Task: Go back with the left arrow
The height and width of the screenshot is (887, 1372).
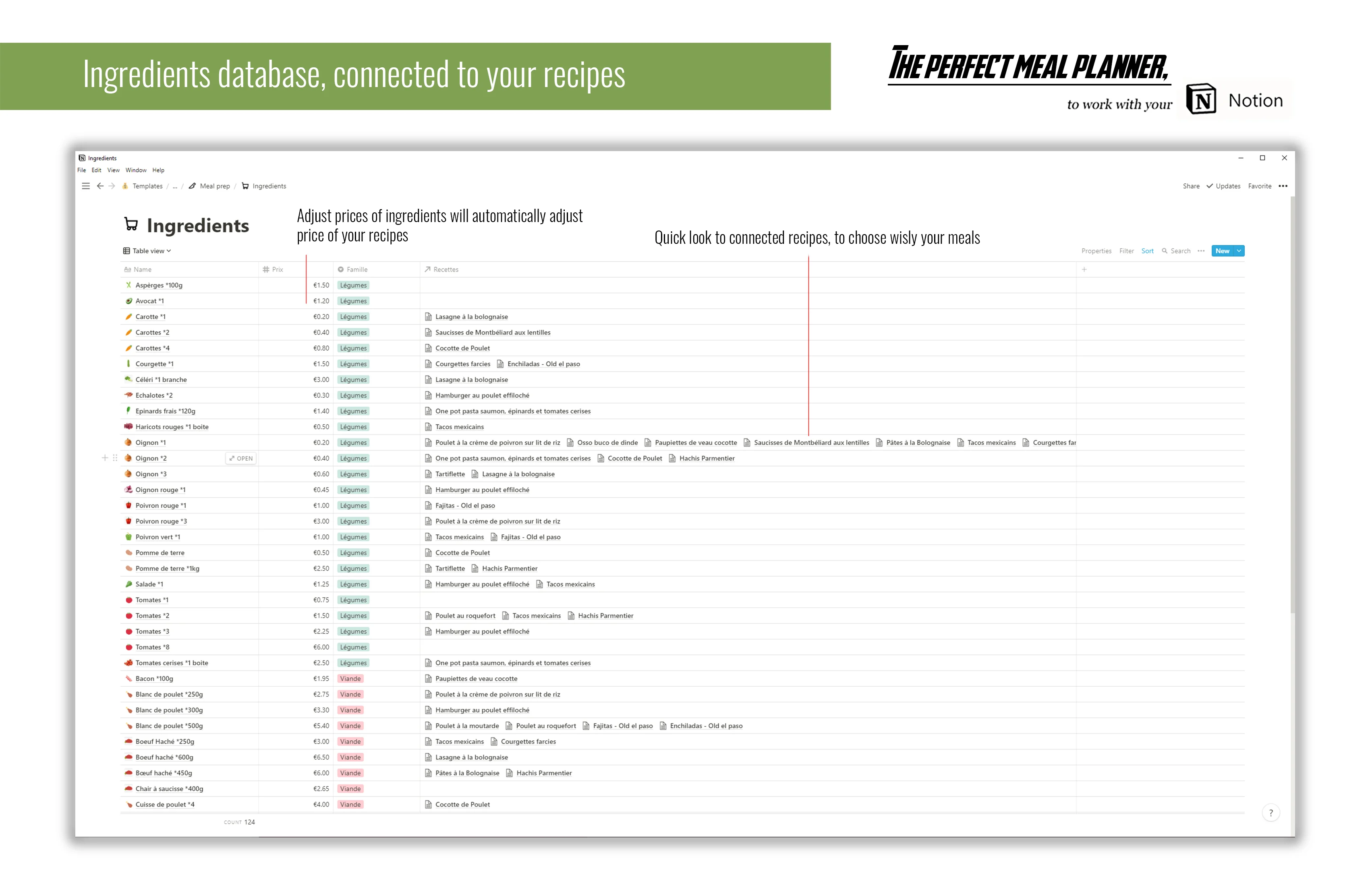Action: [100, 186]
